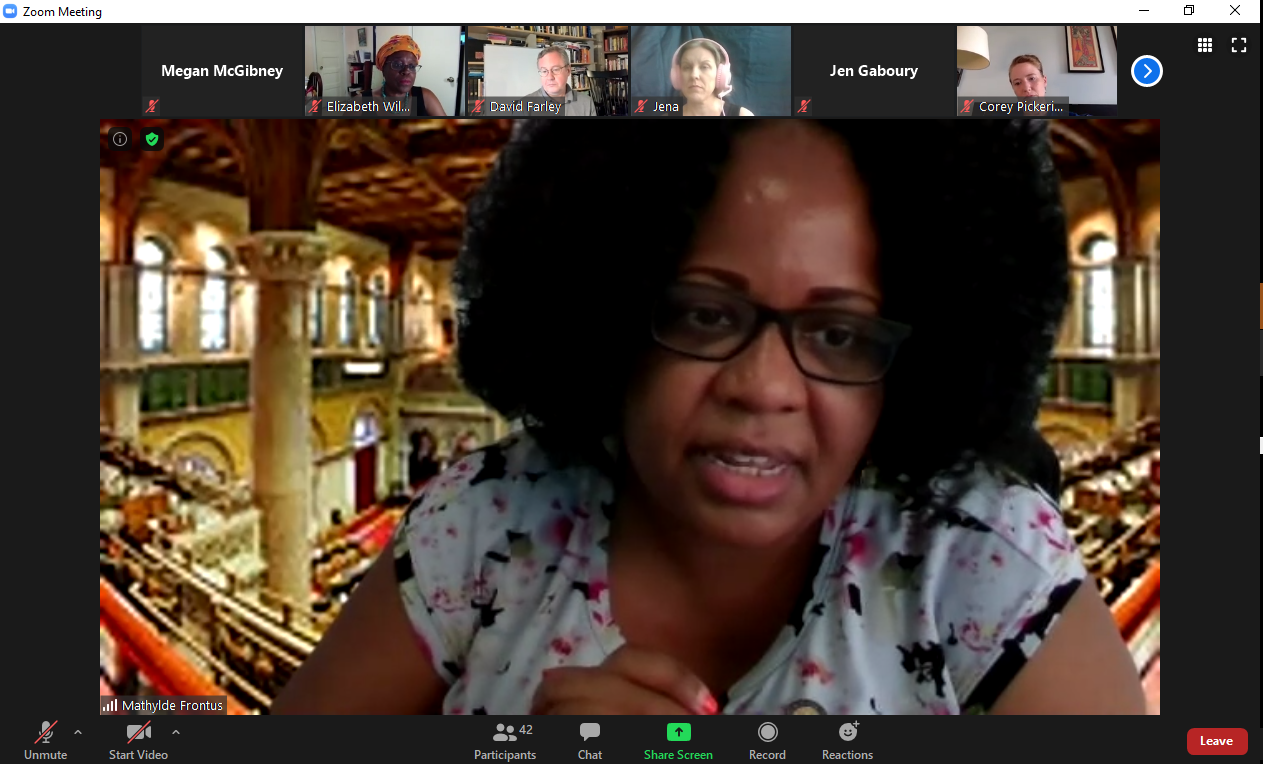Click muted mic icon beside Elizabeth Wil...
Image resolution: width=1263 pixels, height=764 pixels.
316,106
